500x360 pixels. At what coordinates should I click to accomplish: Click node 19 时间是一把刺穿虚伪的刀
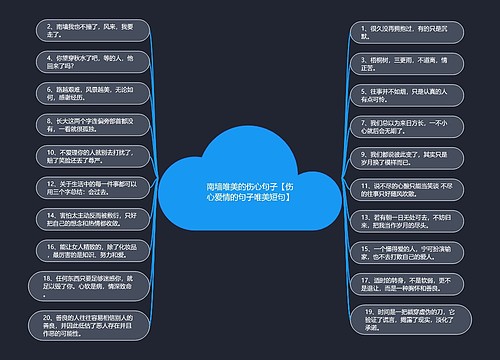click(411, 320)
